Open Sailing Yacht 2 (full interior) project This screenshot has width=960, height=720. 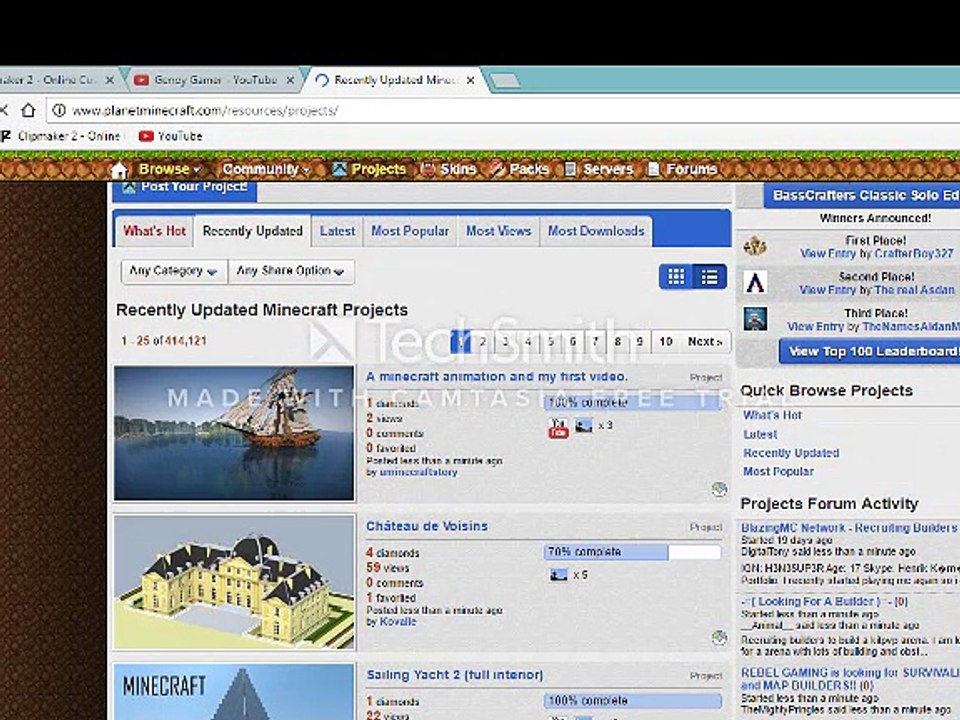click(454, 675)
